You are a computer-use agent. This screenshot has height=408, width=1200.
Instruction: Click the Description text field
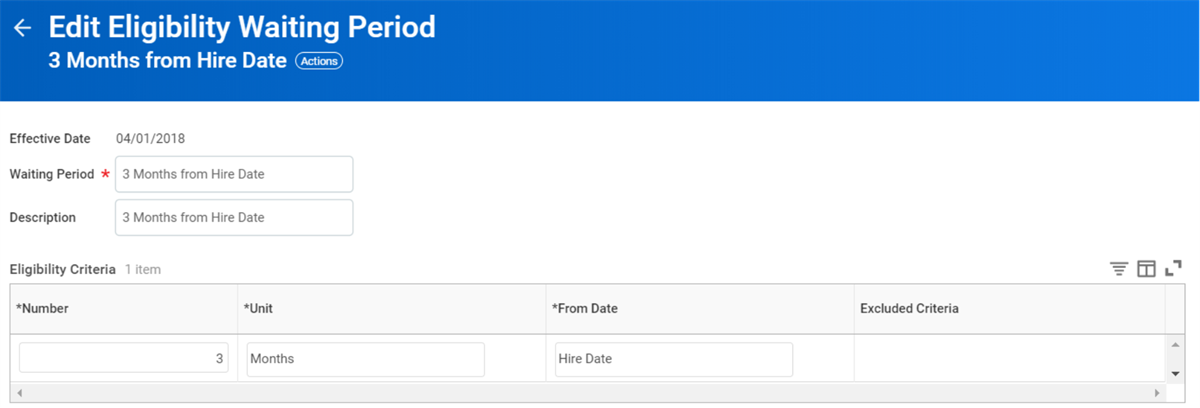click(234, 217)
